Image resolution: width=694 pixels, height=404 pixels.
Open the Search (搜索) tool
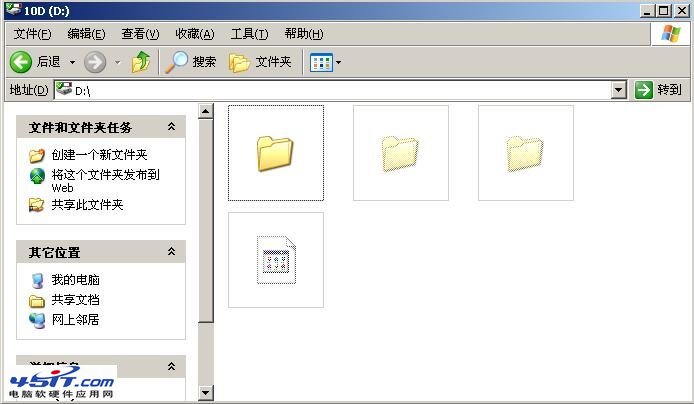tap(191, 62)
